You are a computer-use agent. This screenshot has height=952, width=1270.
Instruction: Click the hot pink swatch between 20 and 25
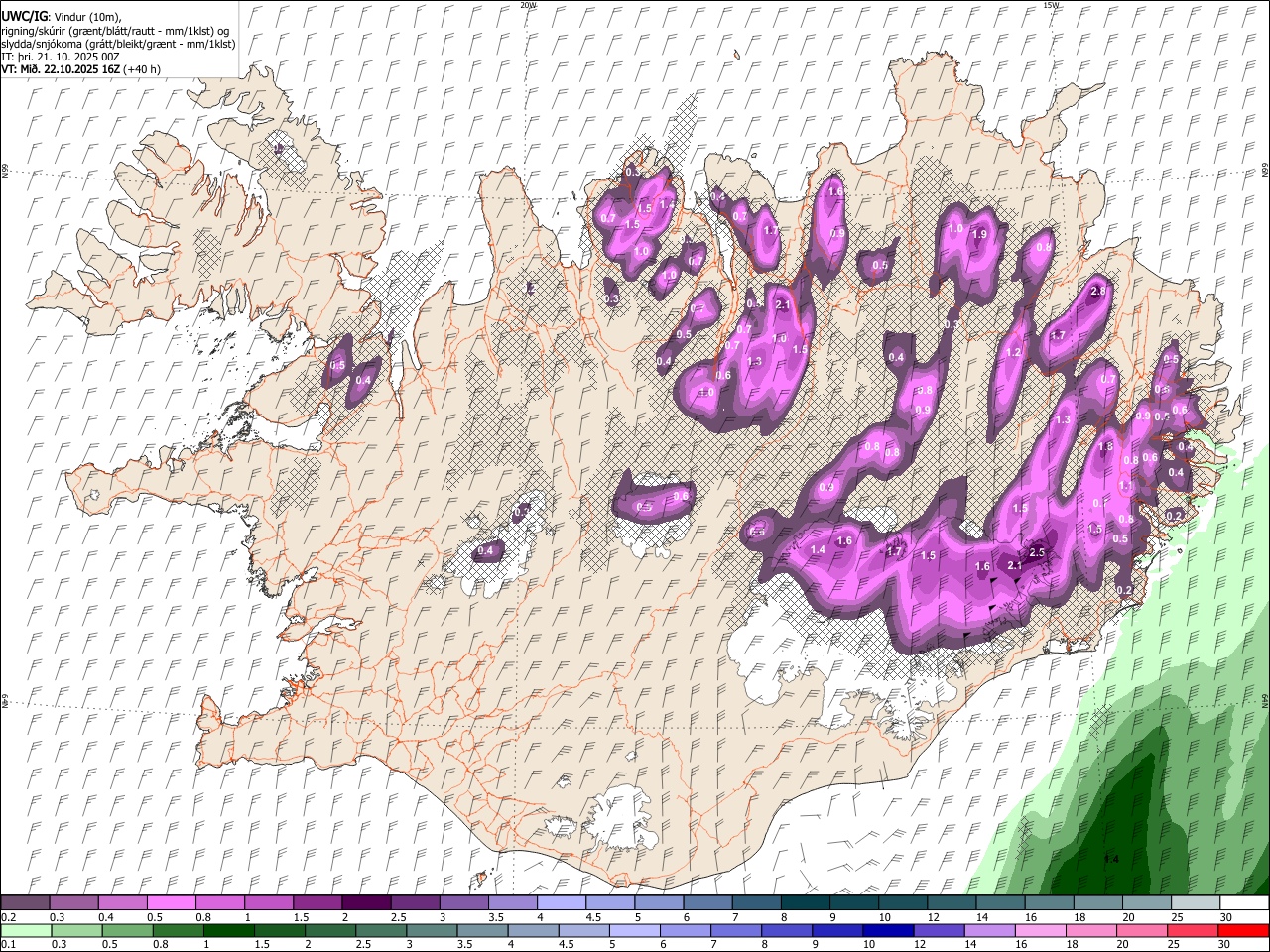pos(1142,931)
